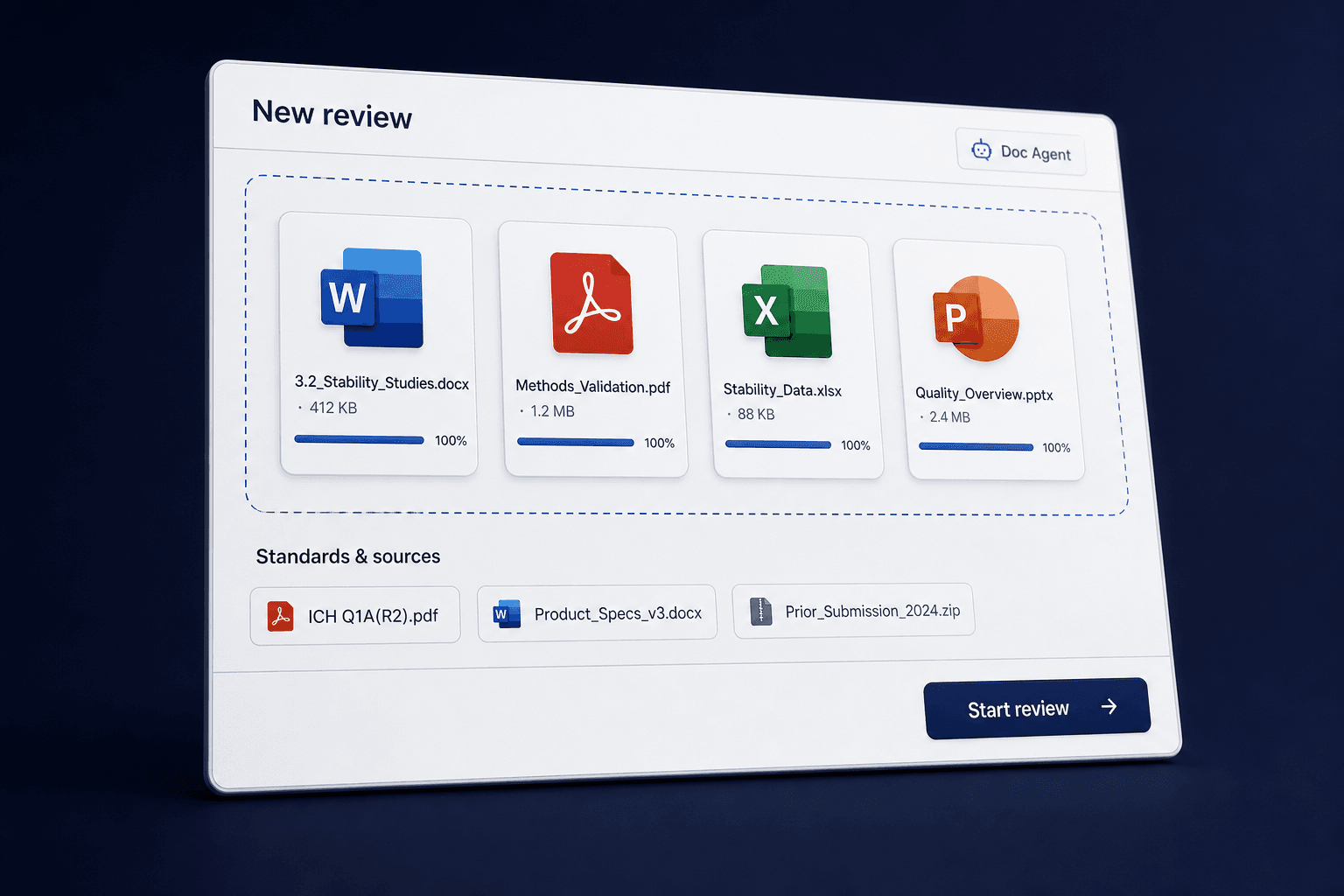Viewport: 1344px width, 896px height.
Task: Click the Word icon beside Product_Specs_v3.docx
Action: point(507,614)
